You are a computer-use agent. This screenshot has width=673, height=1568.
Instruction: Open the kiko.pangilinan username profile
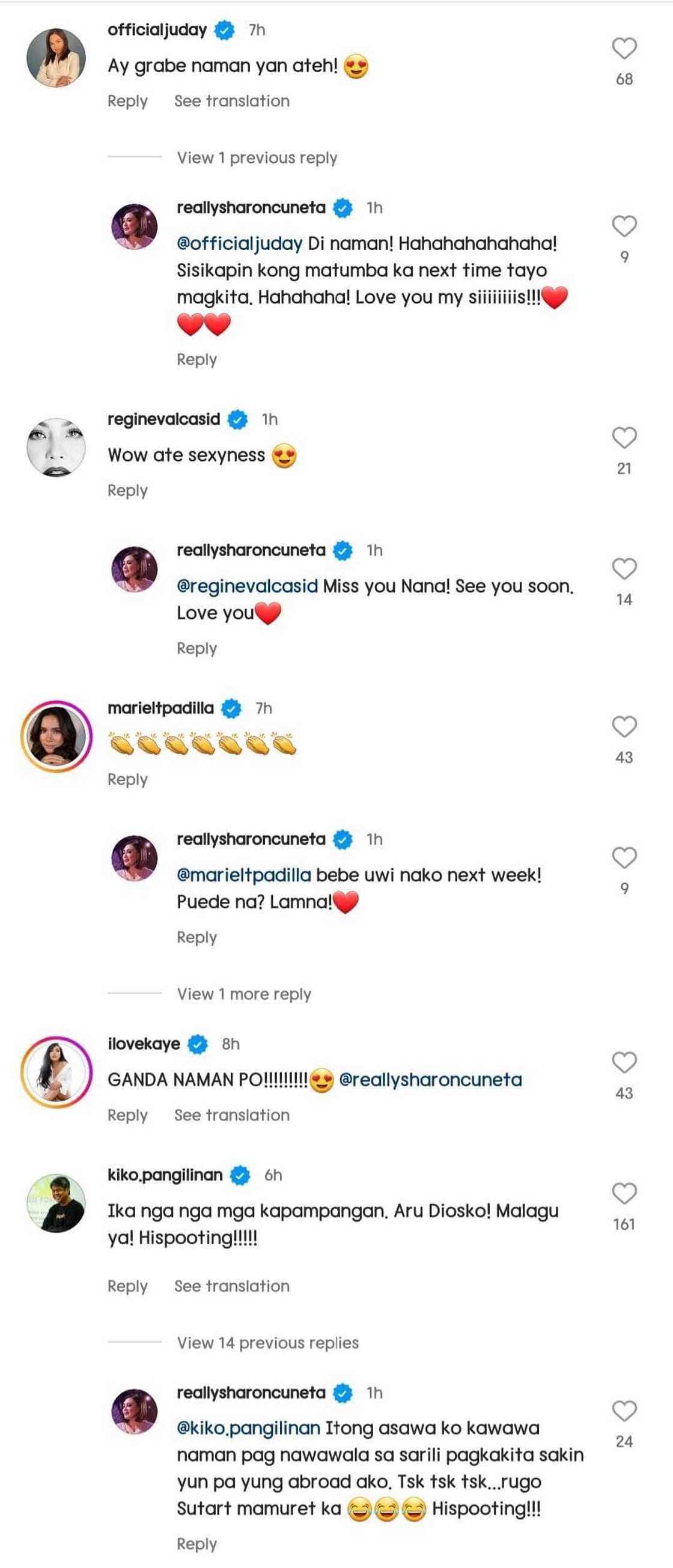pyautogui.click(x=165, y=1174)
